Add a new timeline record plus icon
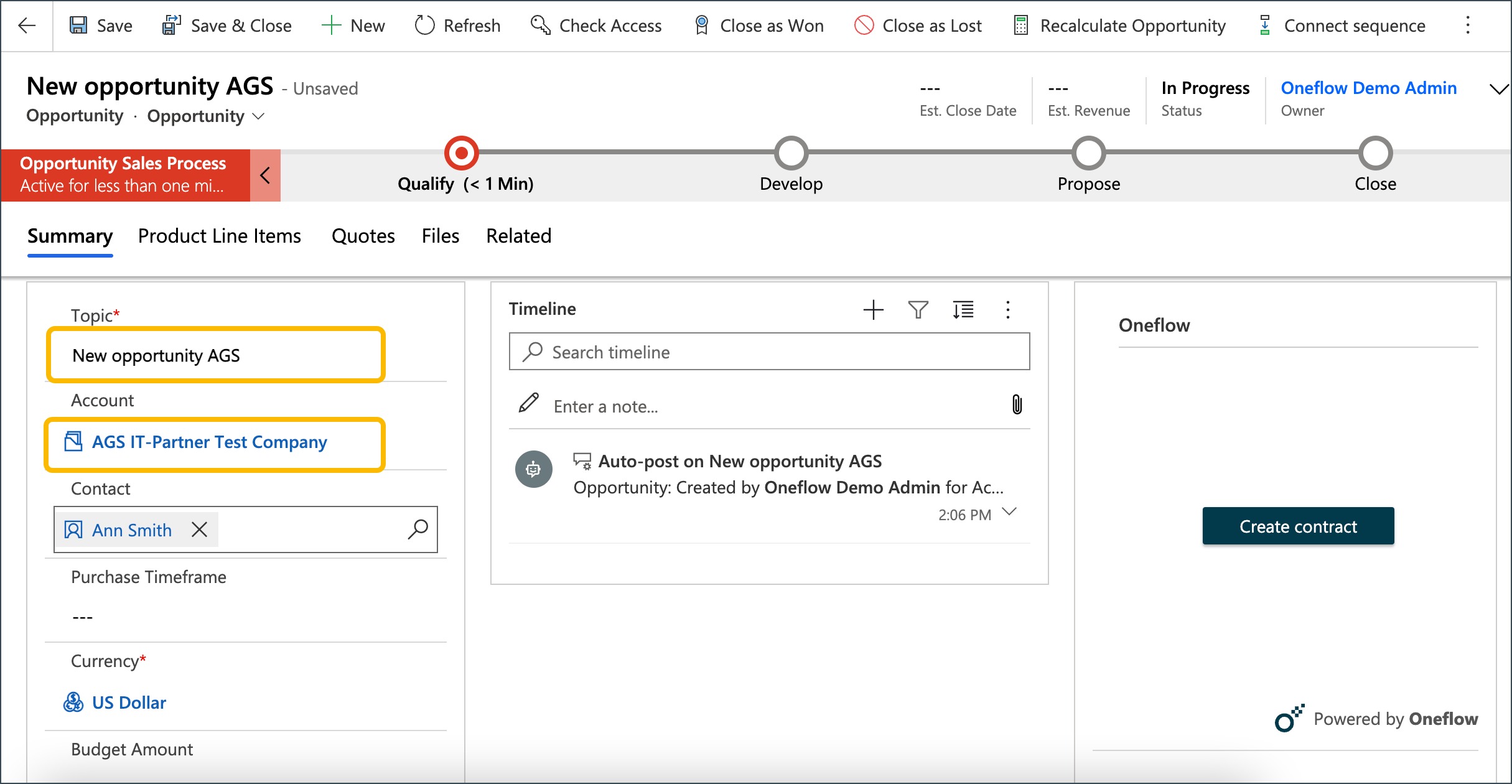The image size is (1512, 784). point(873,309)
